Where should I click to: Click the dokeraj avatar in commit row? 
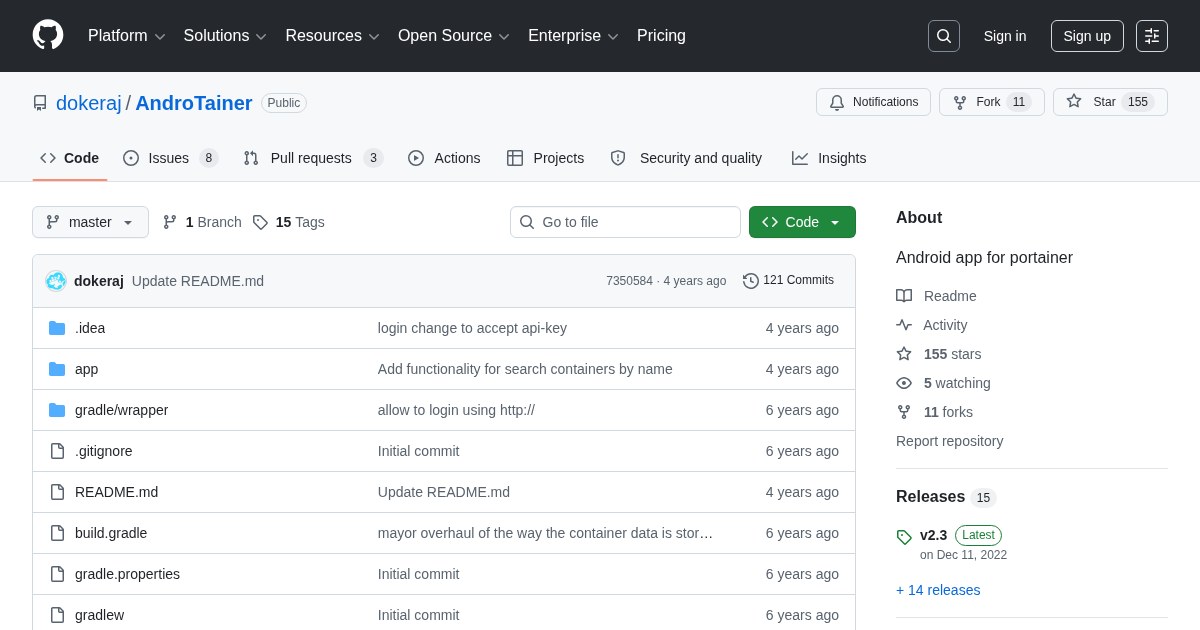point(56,281)
